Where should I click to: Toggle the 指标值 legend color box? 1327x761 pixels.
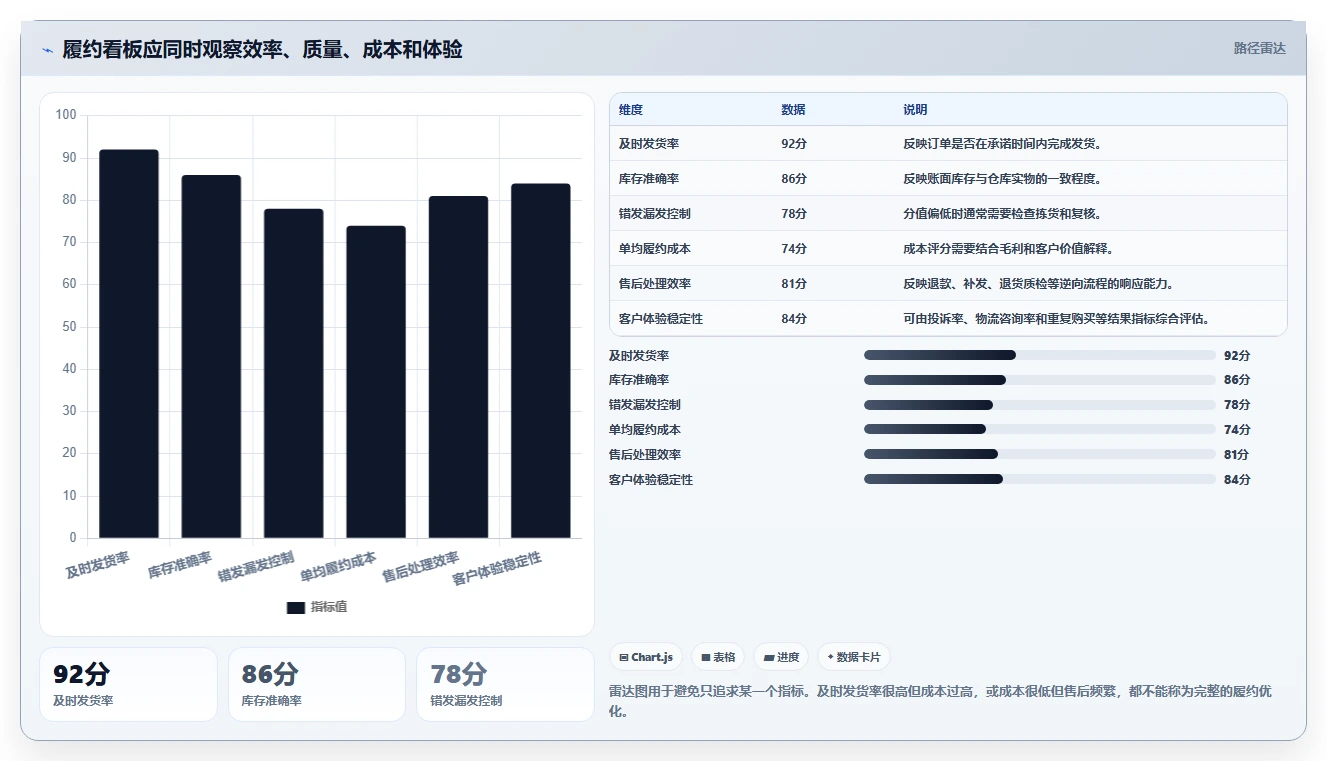[295, 607]
